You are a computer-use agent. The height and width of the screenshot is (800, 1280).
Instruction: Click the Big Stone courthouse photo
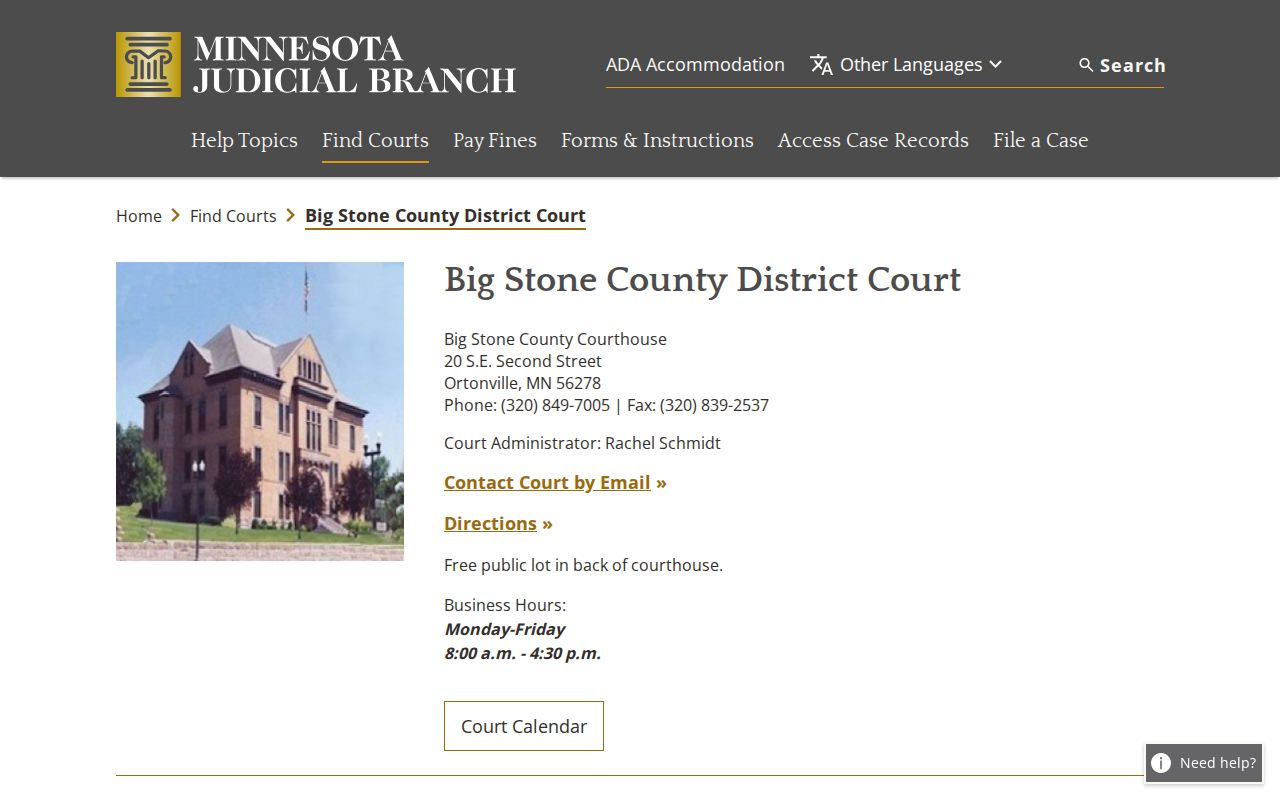coord(260,411)
